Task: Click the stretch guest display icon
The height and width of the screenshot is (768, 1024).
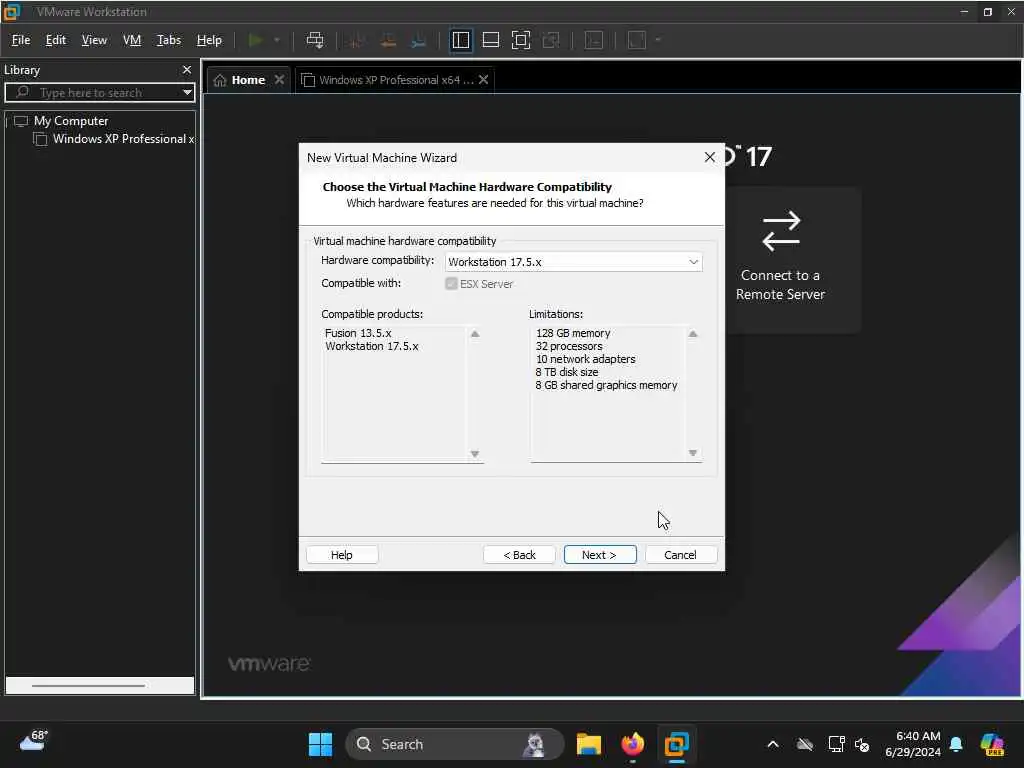Action: pyautogui.click(x=637, y=40)
